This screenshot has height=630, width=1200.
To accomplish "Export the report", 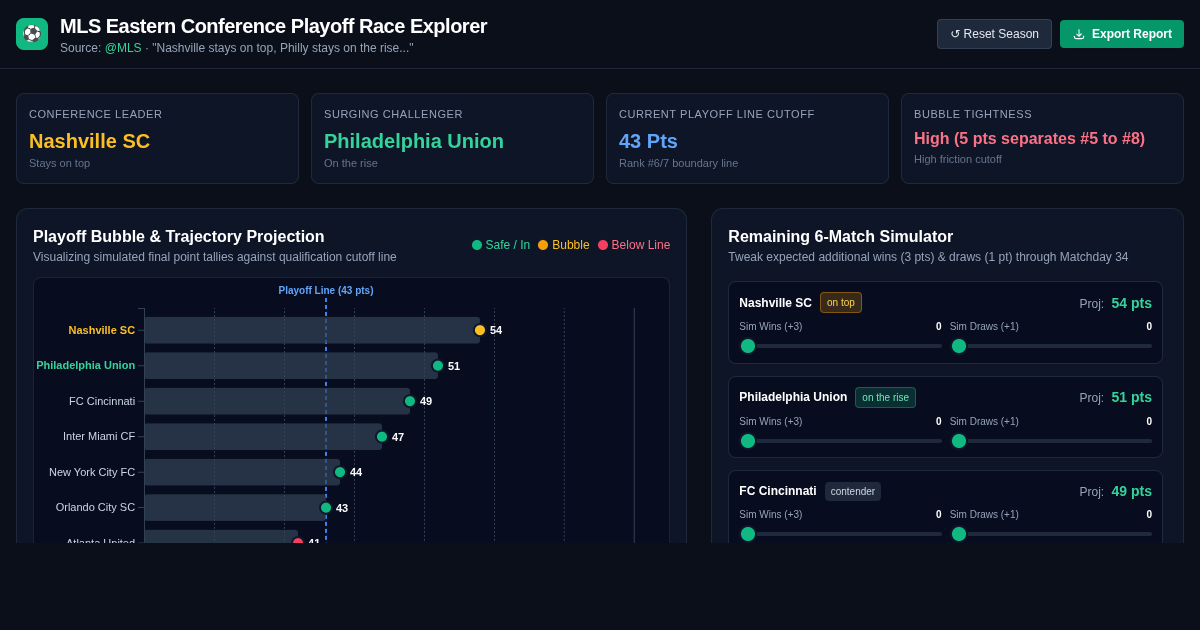I will pos(1122,34).
